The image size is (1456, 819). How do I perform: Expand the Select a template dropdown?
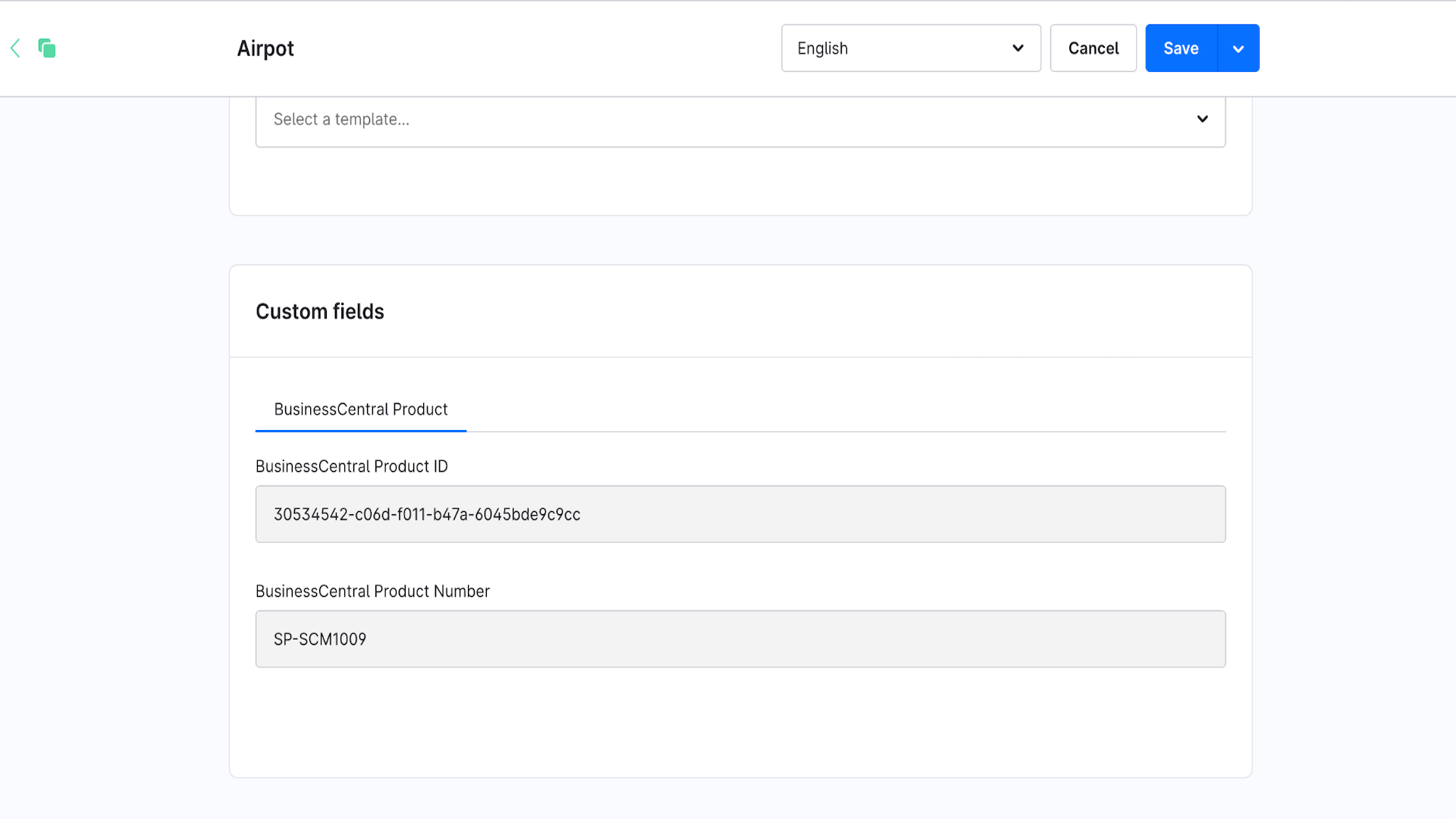click(740, 119)
